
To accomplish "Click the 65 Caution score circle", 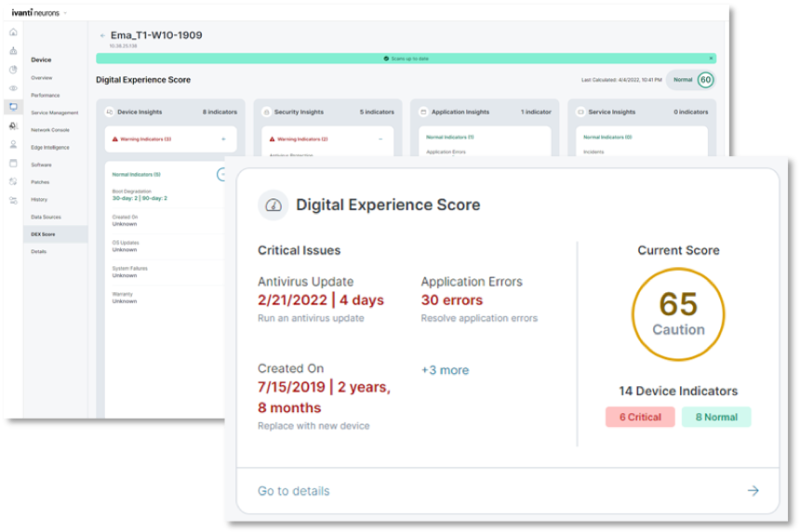I will click(678, 313).
